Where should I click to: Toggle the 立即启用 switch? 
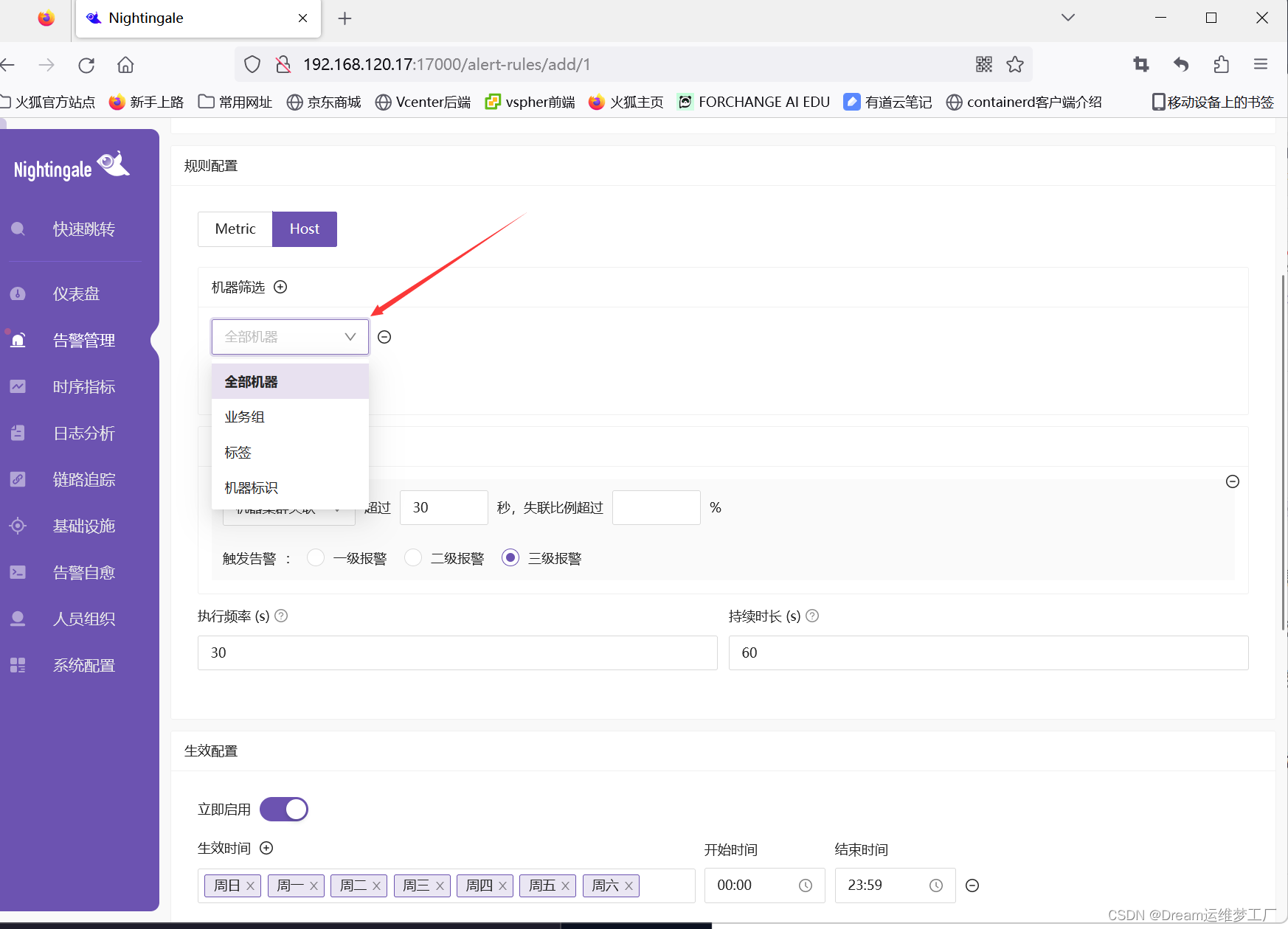[x=284, y=810]
